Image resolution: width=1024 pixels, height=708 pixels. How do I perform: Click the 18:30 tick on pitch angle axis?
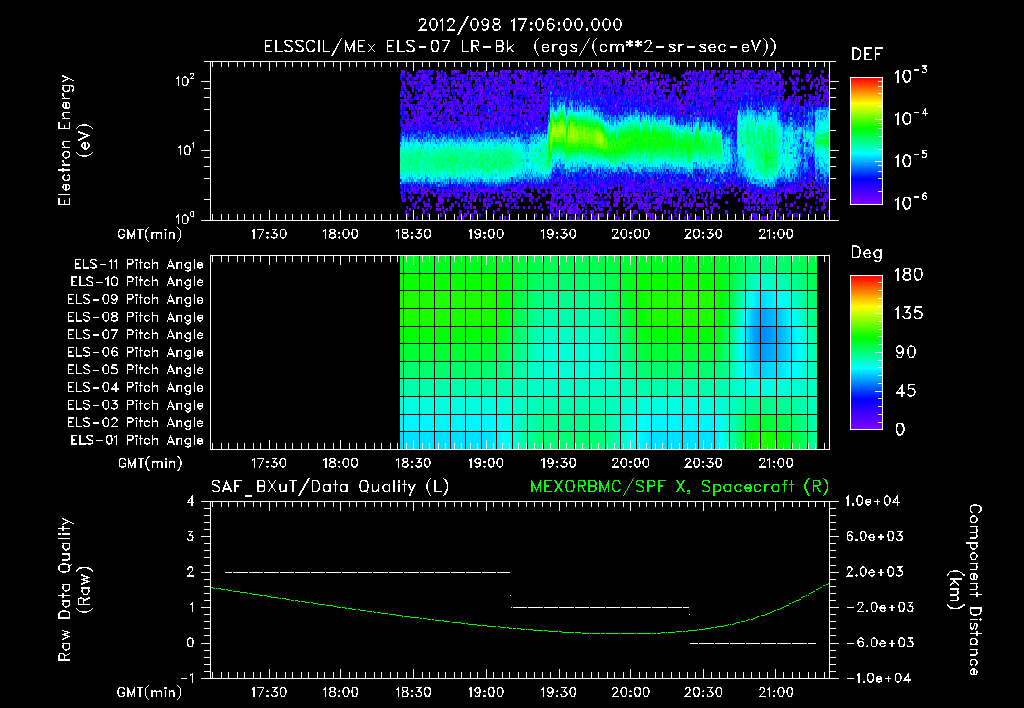point(413,463)
